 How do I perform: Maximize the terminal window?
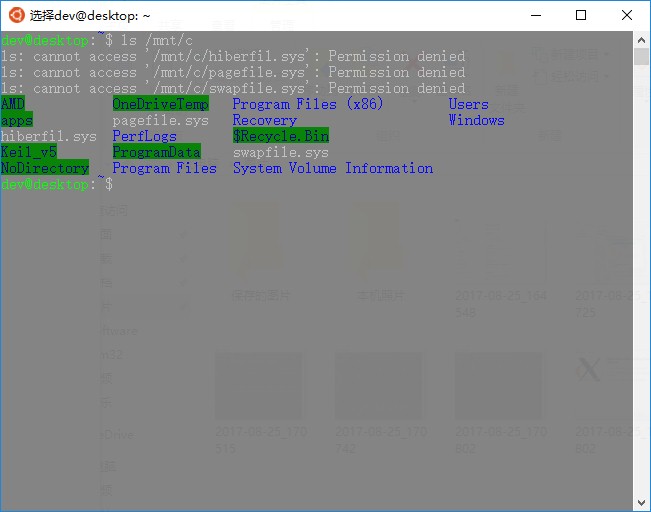point(581,15)
